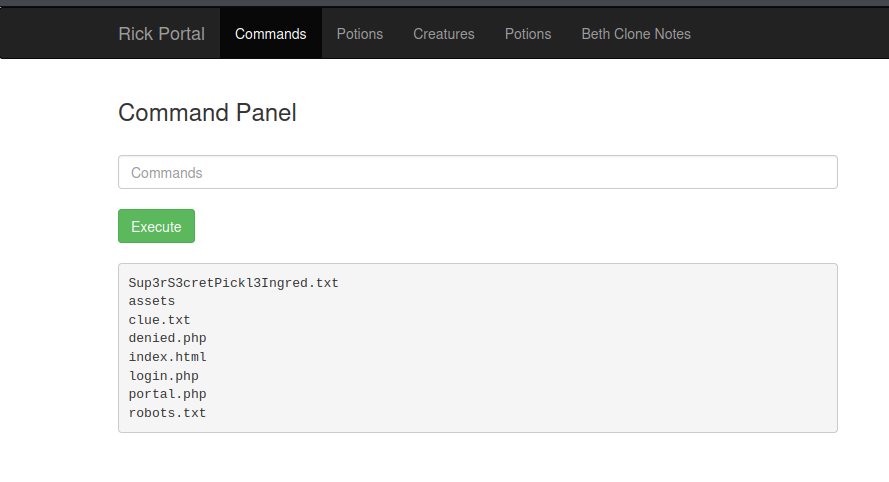Viewport: 889px width, 482px height.
Task: Click login.php in the output list
Action: pos(163,376)
